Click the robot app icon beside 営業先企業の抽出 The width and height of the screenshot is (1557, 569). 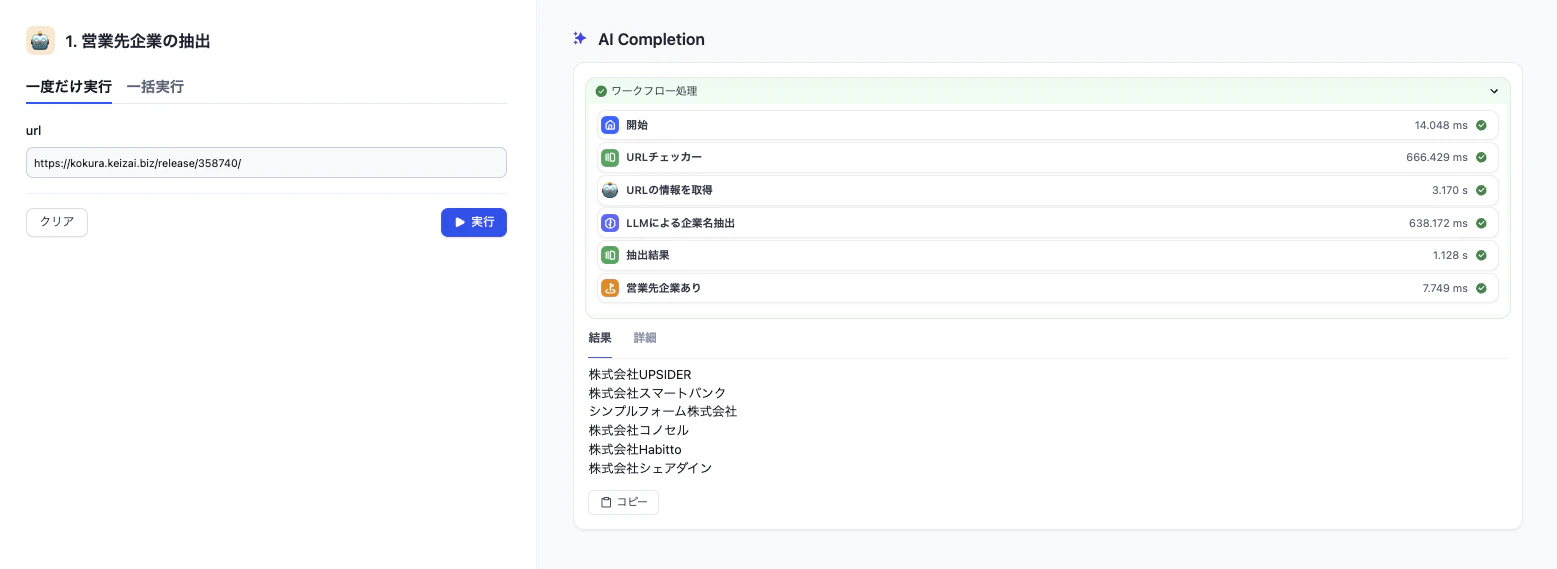coord(40,41)
